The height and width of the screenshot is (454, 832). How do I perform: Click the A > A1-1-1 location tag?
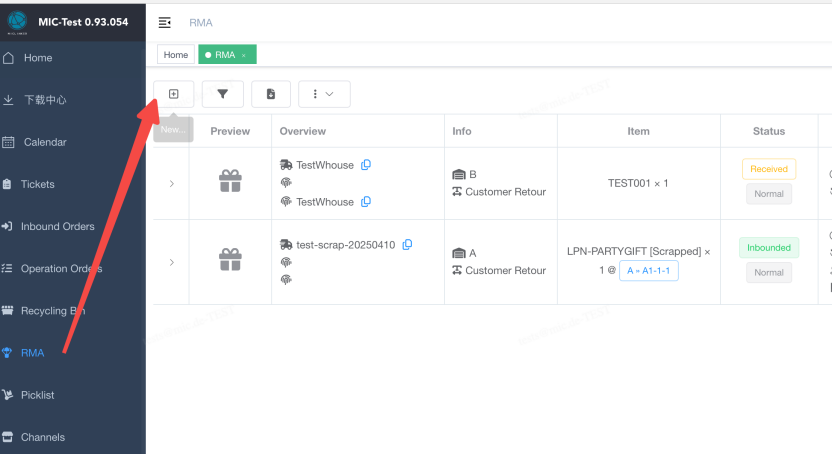pyautogui.click(x=649, y=270)
